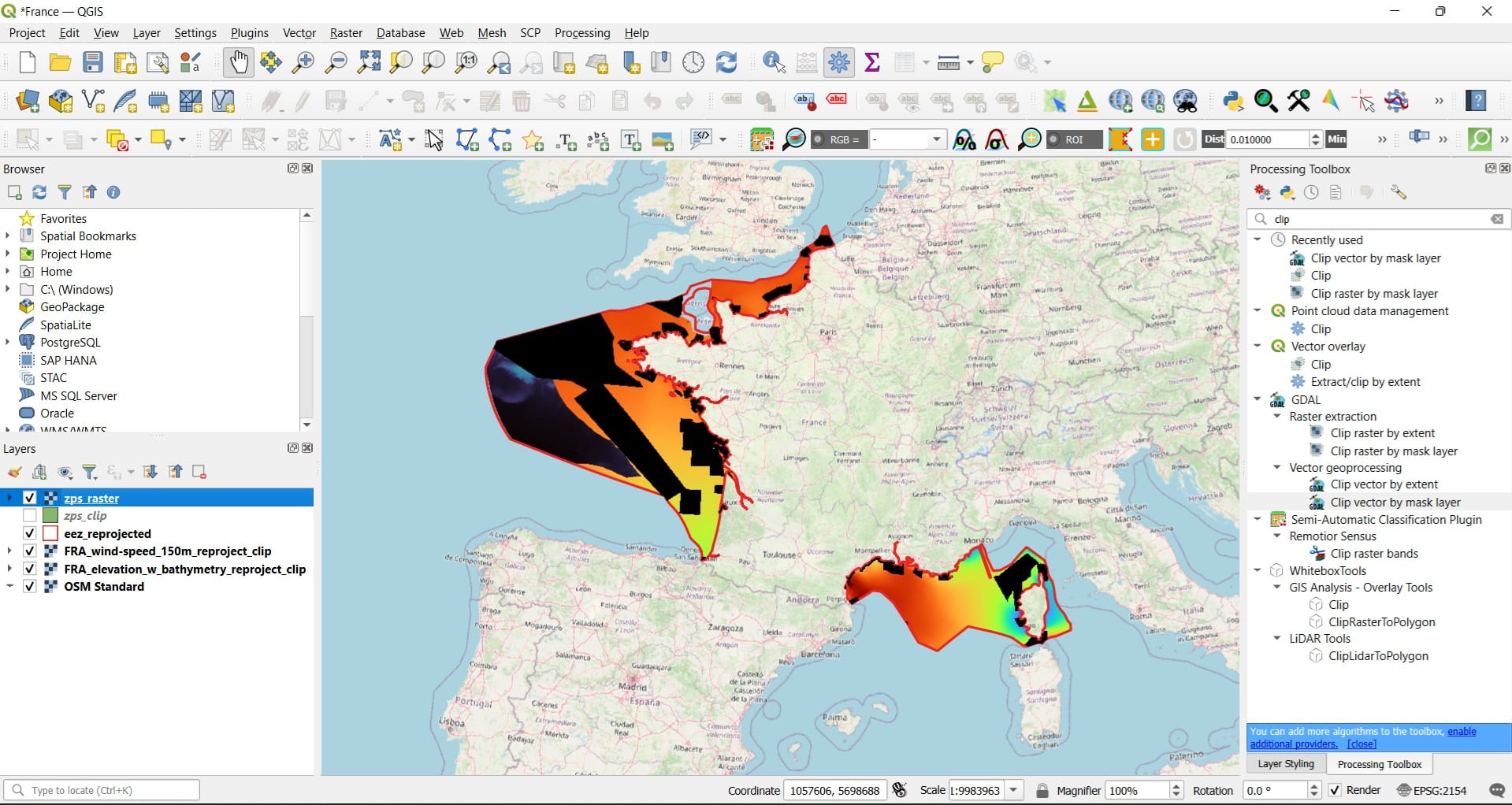Clear the toolbox search field

click(x=1497, y=219)
